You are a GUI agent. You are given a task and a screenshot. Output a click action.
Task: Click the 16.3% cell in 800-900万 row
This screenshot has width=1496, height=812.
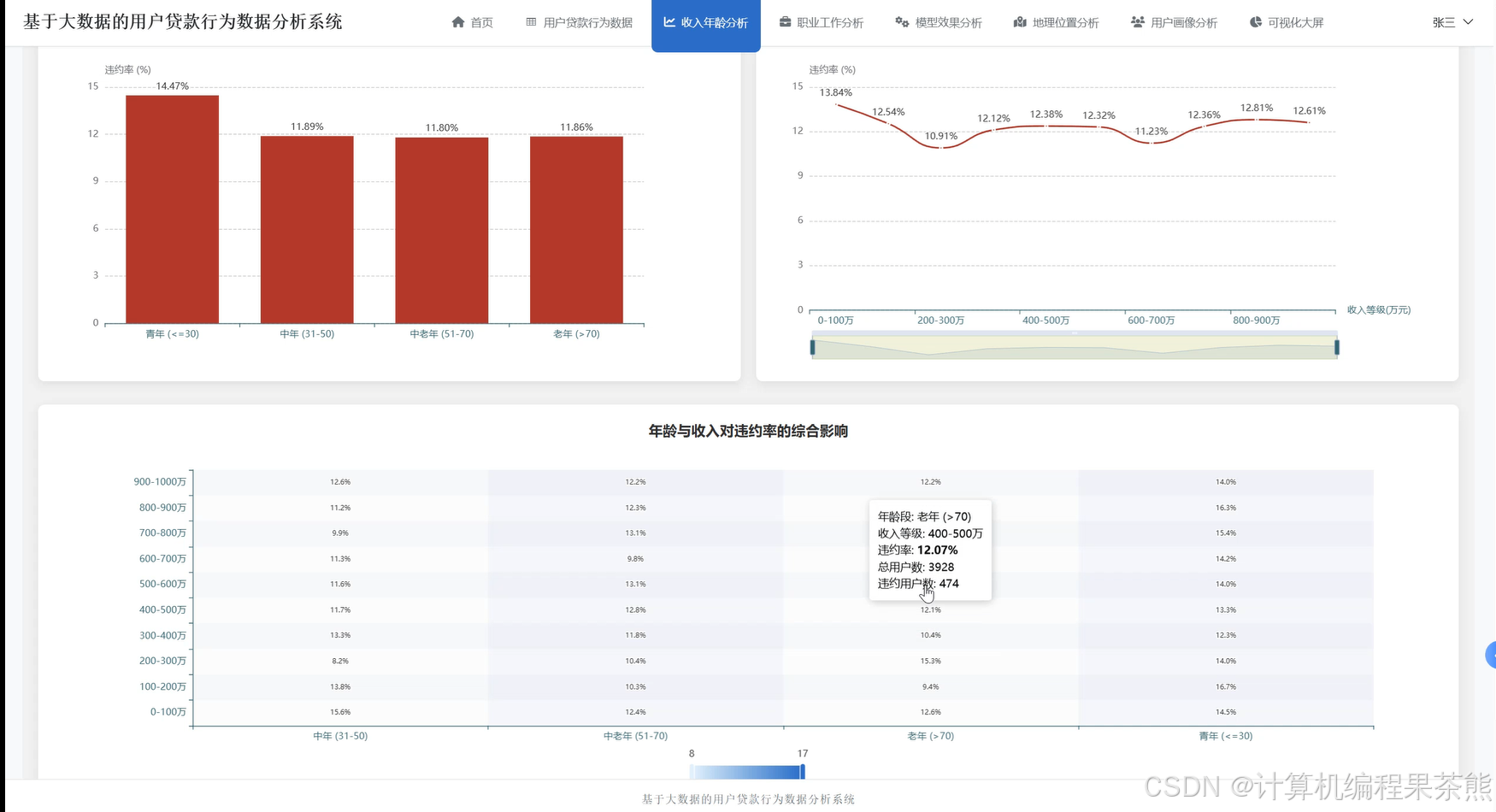[1226, 508]
